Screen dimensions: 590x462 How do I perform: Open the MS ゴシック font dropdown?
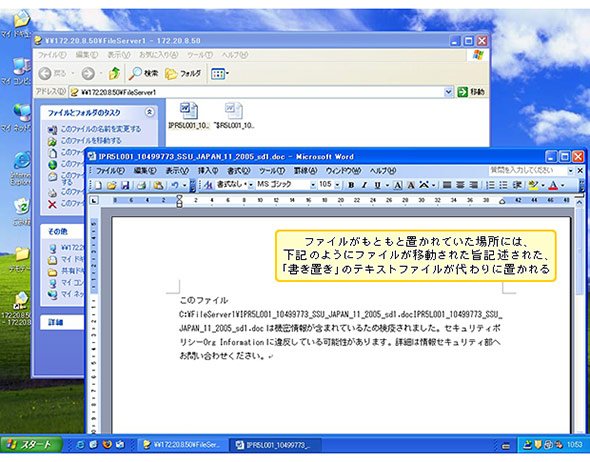(313, 185)
